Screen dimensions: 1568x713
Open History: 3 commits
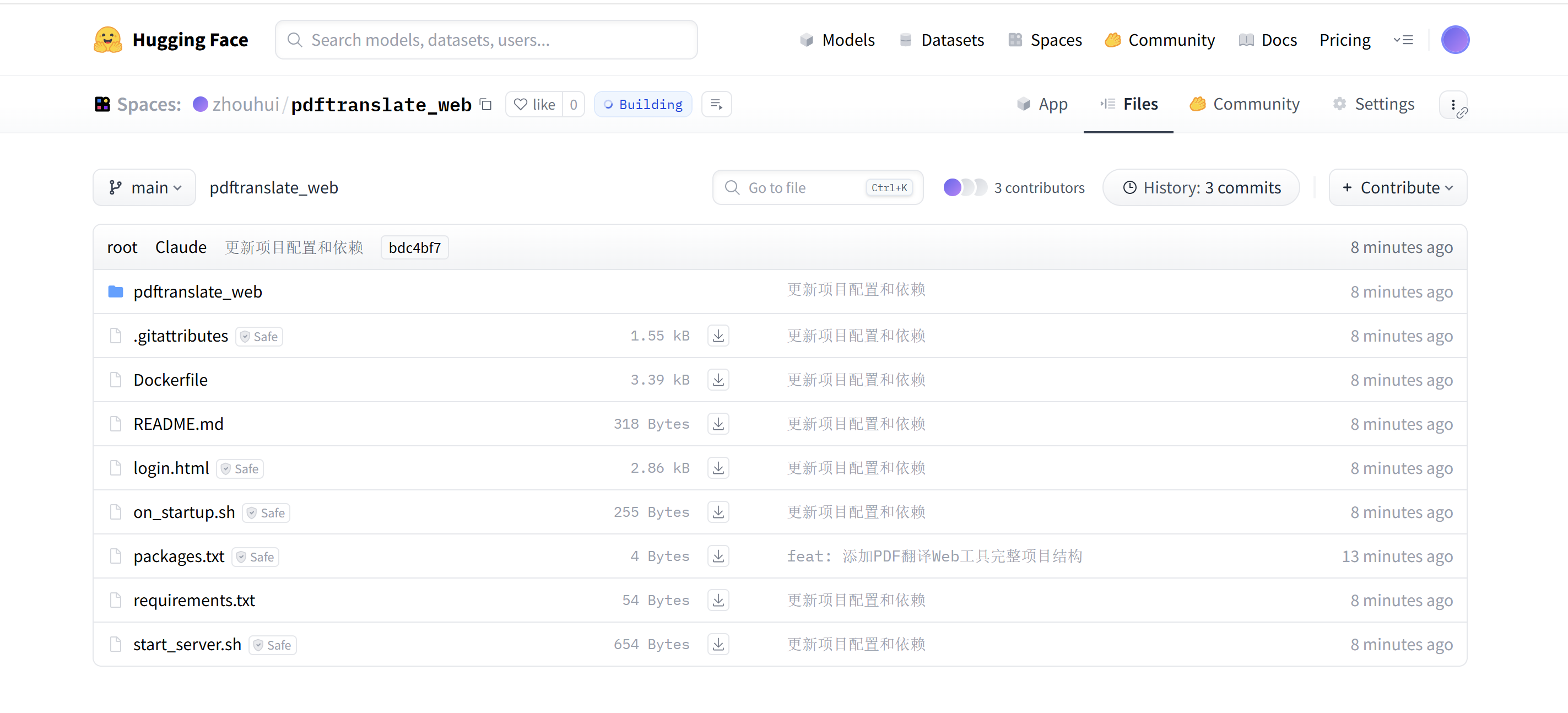[x=1201, y=187]
